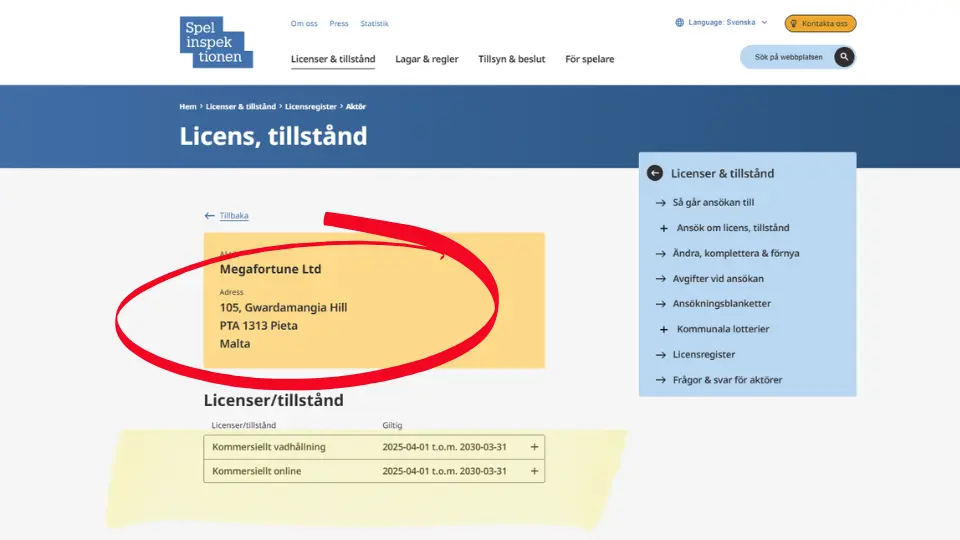960x540 pixels.
Task: Open Så går ansökan till sidebar link
Action: 713,203
